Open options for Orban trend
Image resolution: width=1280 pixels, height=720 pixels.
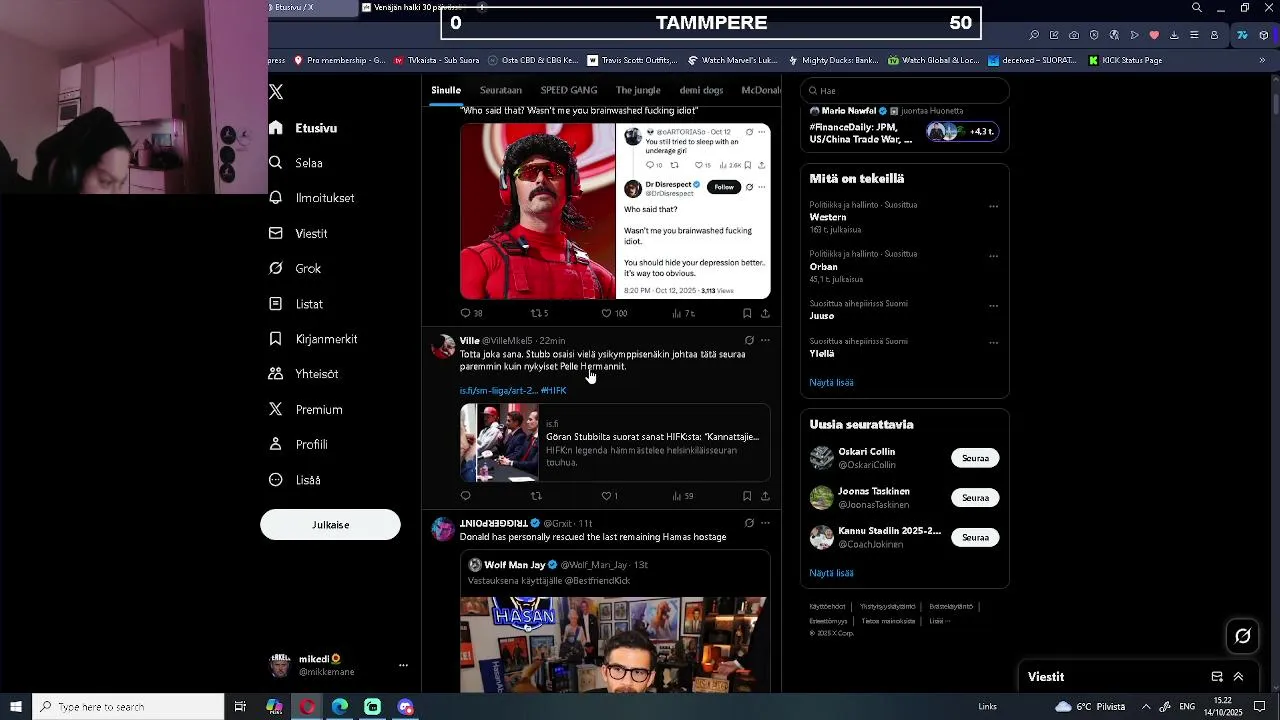993,256
